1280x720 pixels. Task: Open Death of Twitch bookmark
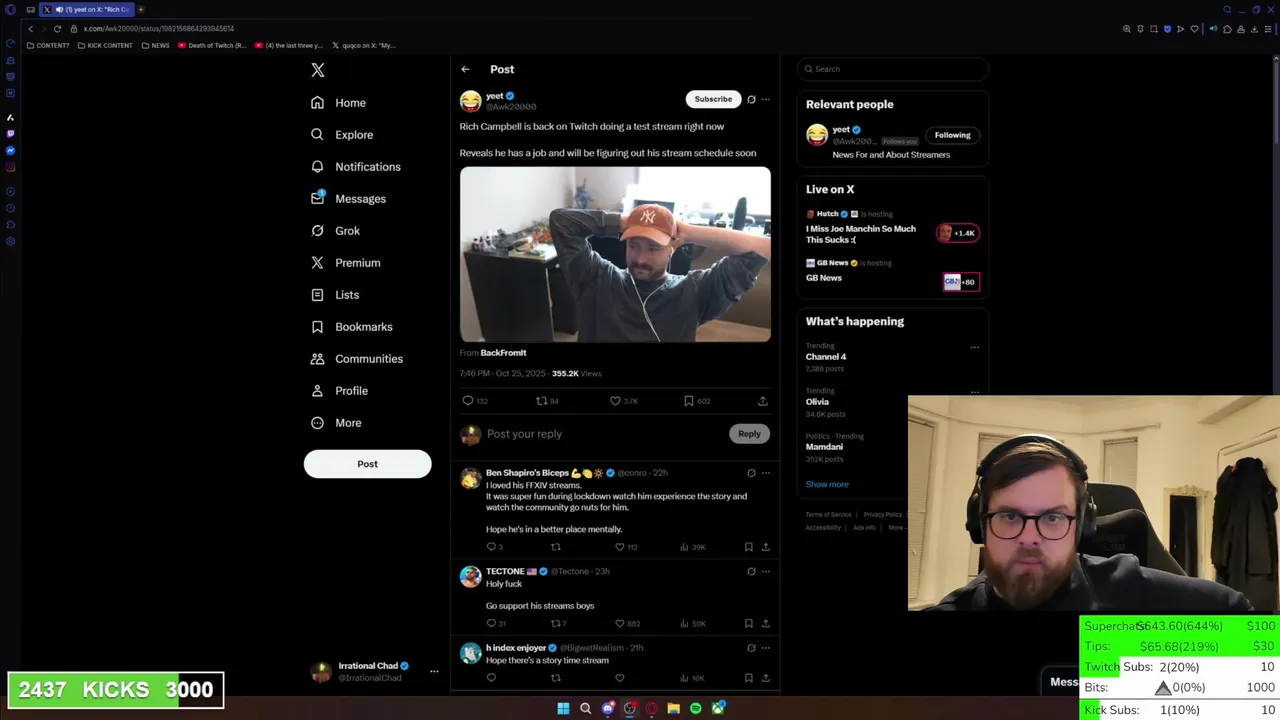coord(212,45)
